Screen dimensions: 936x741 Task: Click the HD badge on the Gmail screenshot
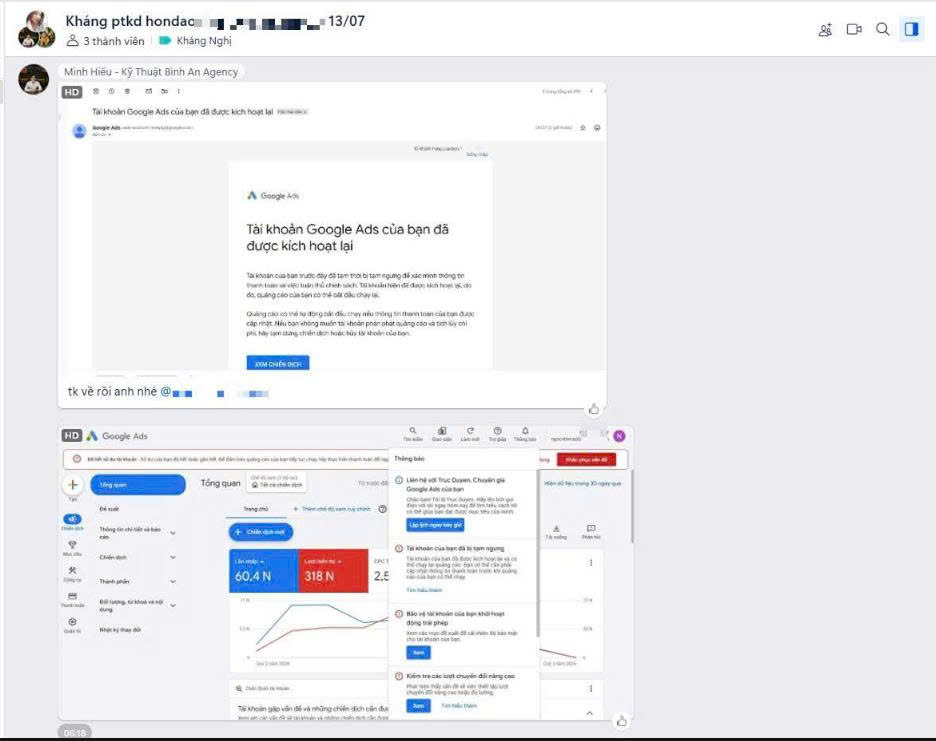72,92
